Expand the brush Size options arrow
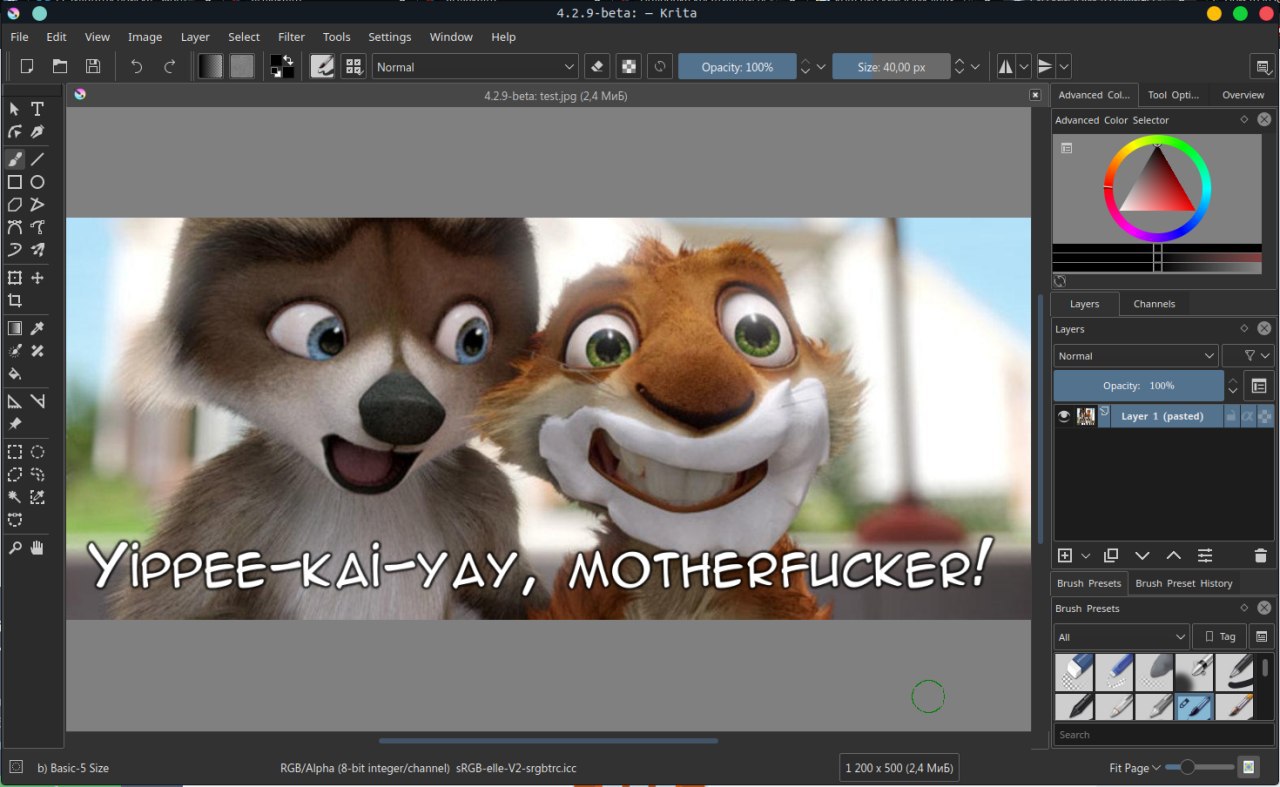Screen dimensions: 1280x787 [976, 67]
